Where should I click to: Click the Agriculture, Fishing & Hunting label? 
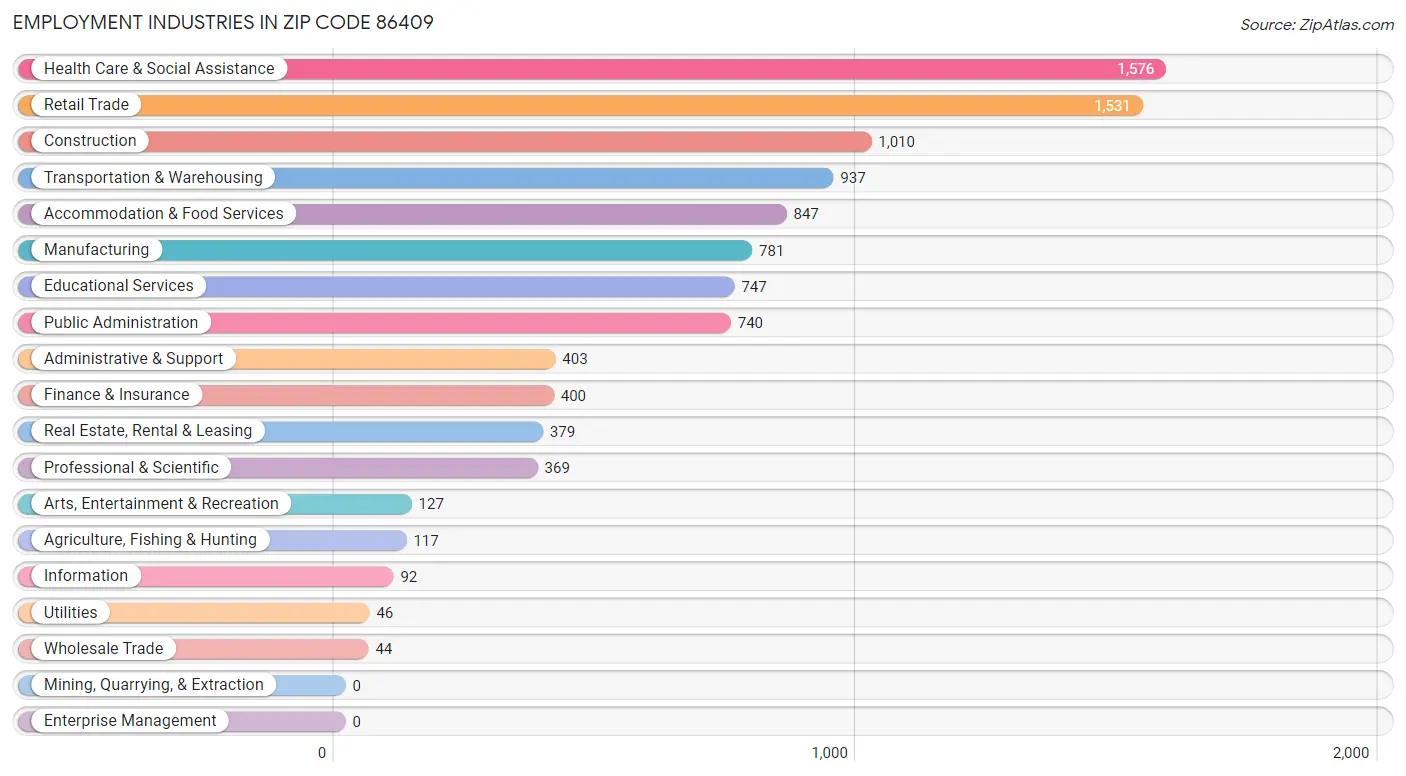pyautogui.click(x=150, y=540)
